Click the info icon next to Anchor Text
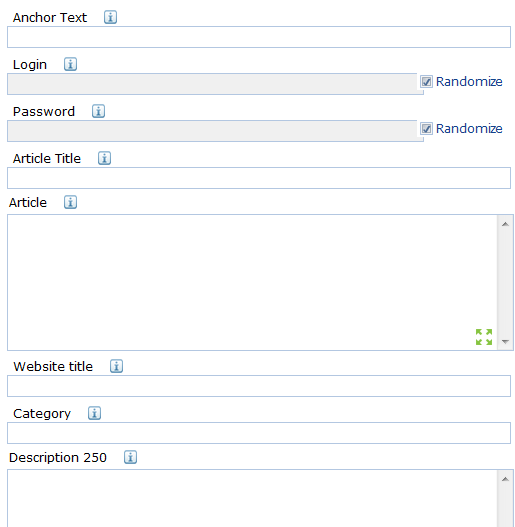Image resolution: width=515 pixels, height=527 pixels. 110,17
